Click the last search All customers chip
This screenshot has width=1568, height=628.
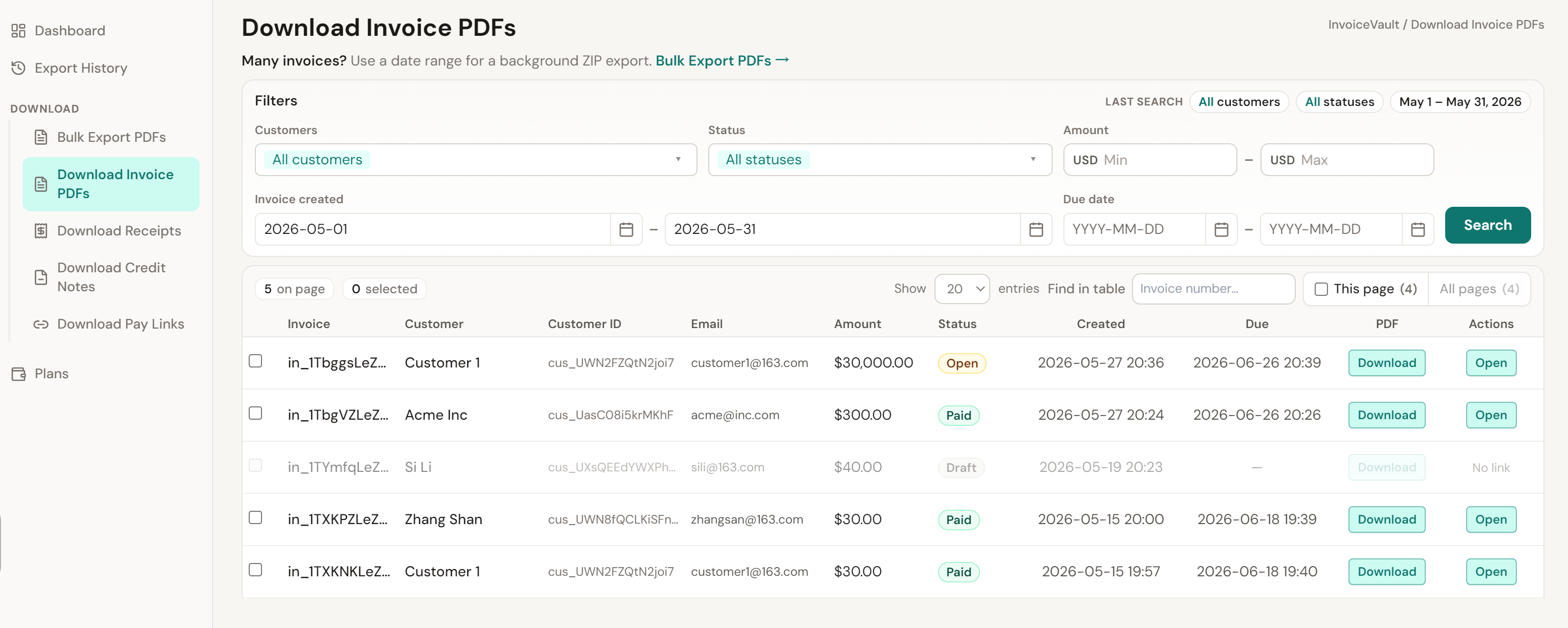(1239, 102)
